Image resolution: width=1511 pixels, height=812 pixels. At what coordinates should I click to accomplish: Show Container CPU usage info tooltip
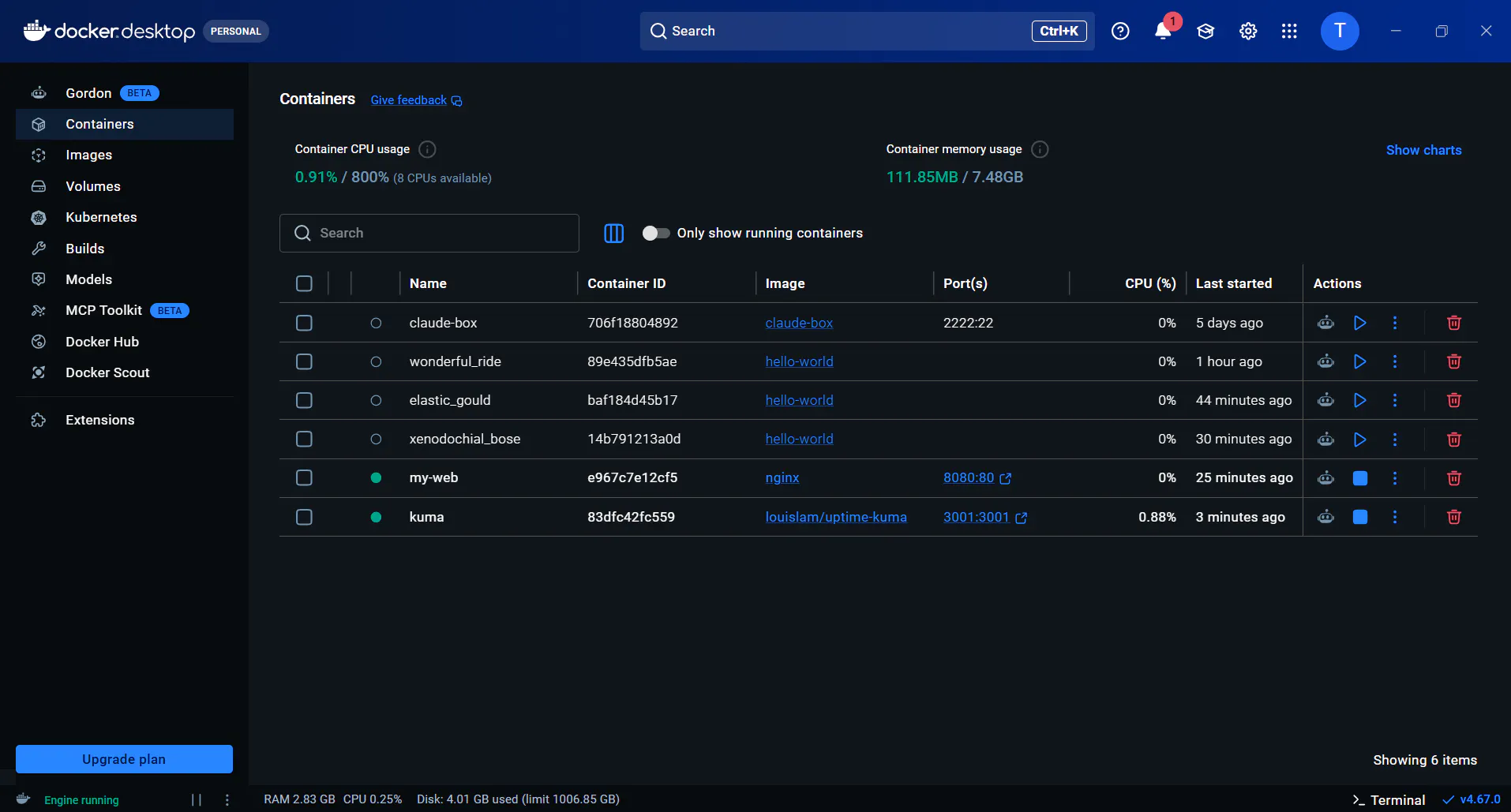(428, 149)
